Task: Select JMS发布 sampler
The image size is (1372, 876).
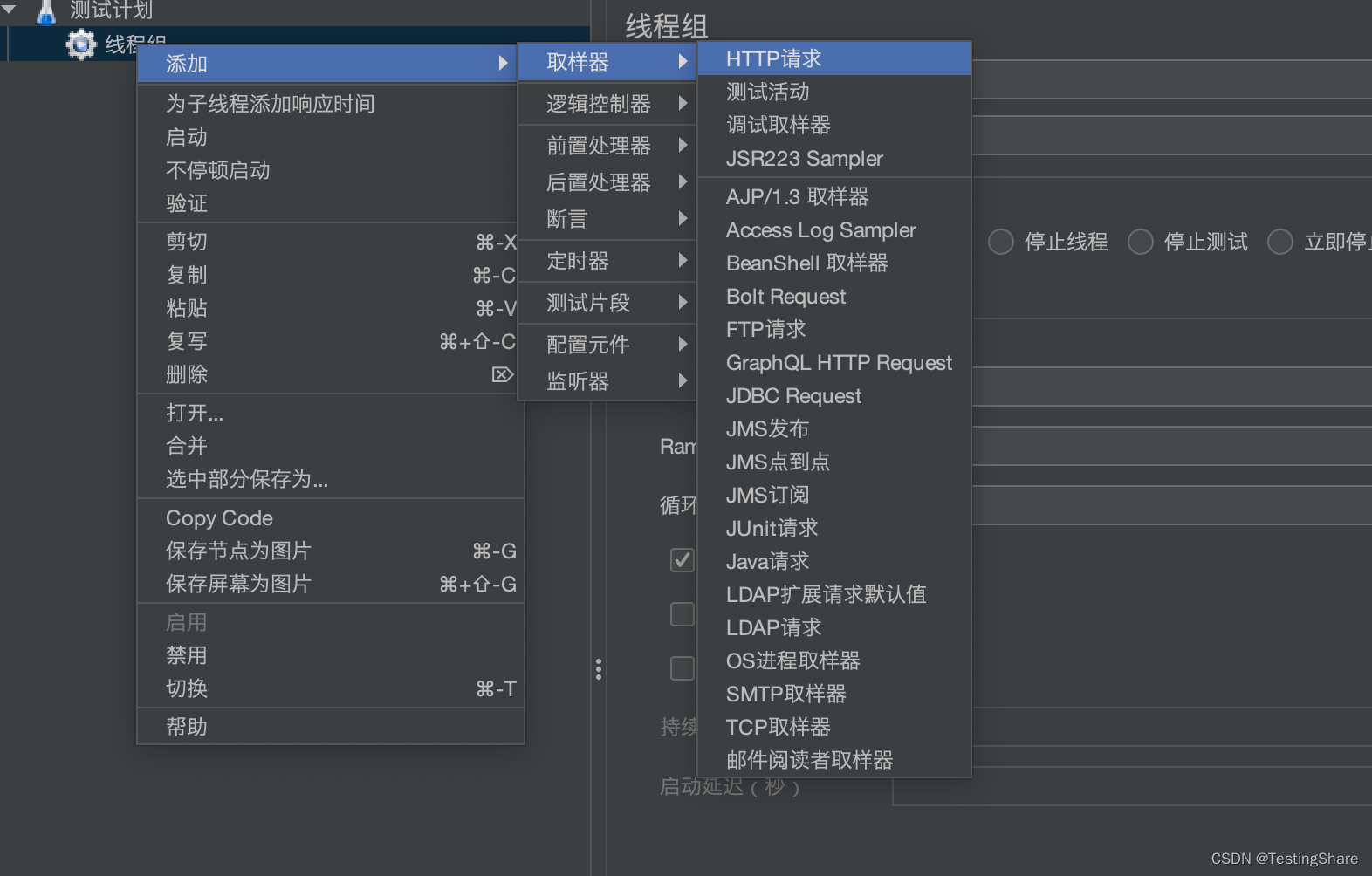Action: [834, 428]
